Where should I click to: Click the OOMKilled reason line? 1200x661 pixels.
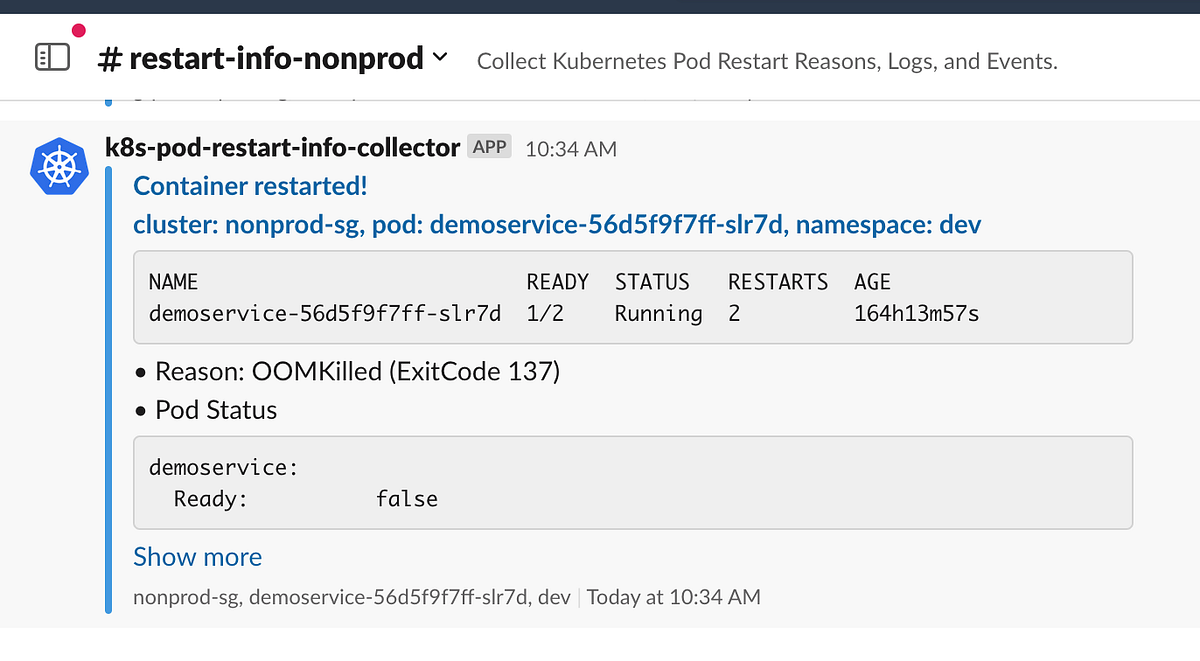(357, 372)
